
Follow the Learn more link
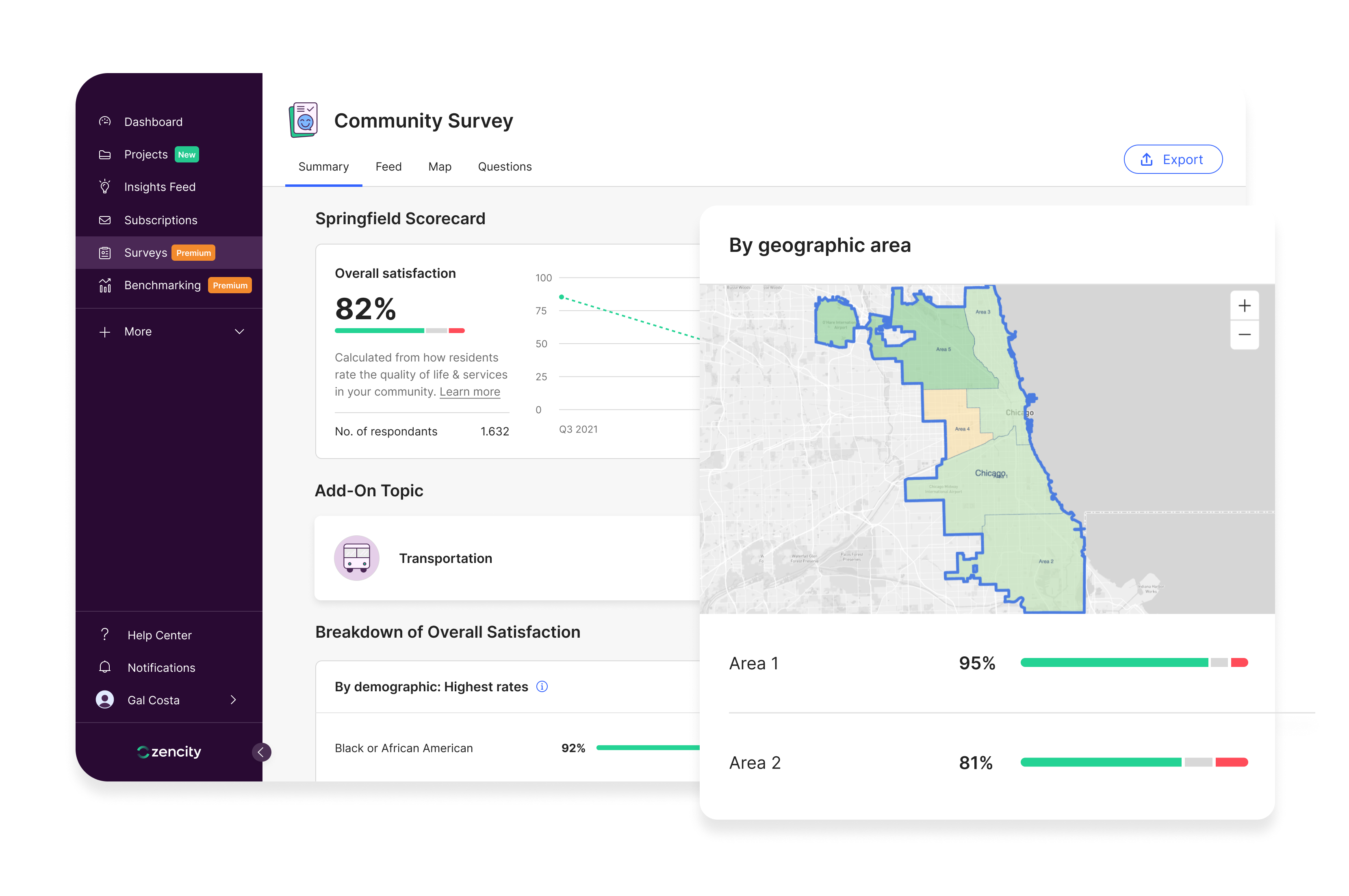point(469,392)
